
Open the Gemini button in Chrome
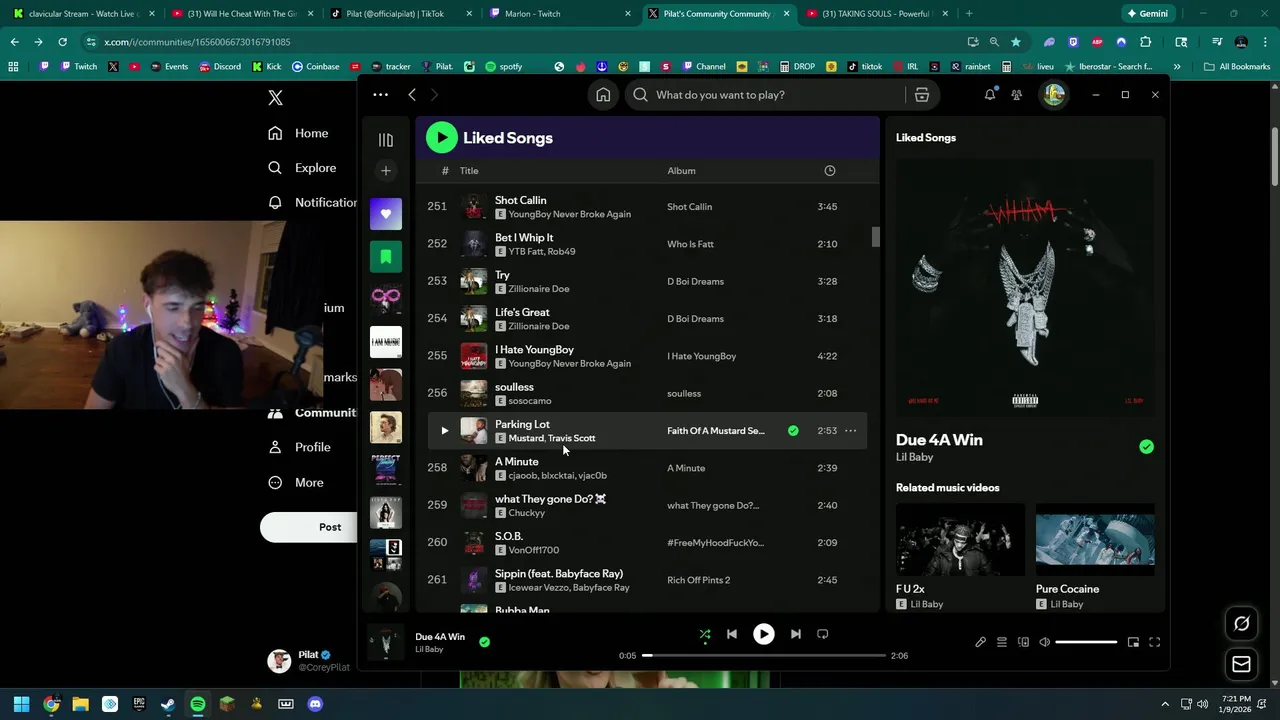pos(1146,14)
